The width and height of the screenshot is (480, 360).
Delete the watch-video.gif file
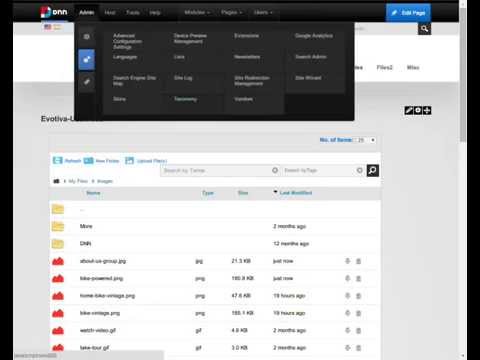(x=359, y=330)
